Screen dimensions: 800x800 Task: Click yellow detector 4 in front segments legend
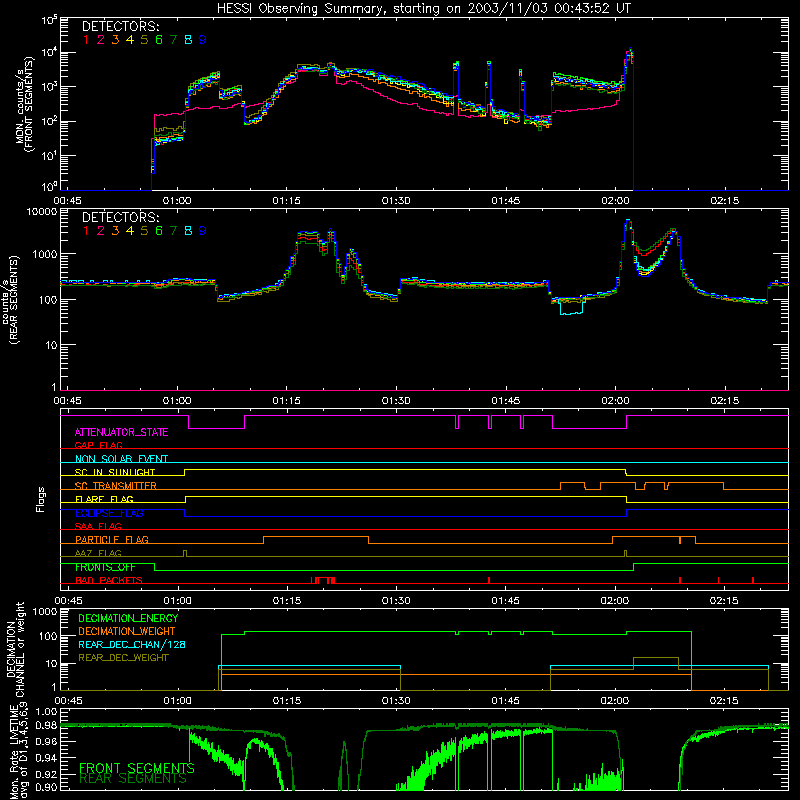click(130, 40)
